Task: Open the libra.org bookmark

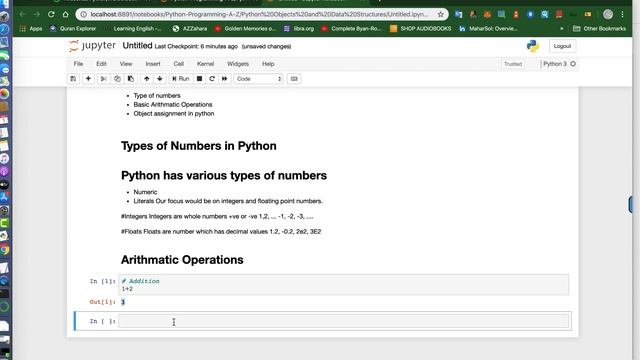Action: [x=299, y=29]
